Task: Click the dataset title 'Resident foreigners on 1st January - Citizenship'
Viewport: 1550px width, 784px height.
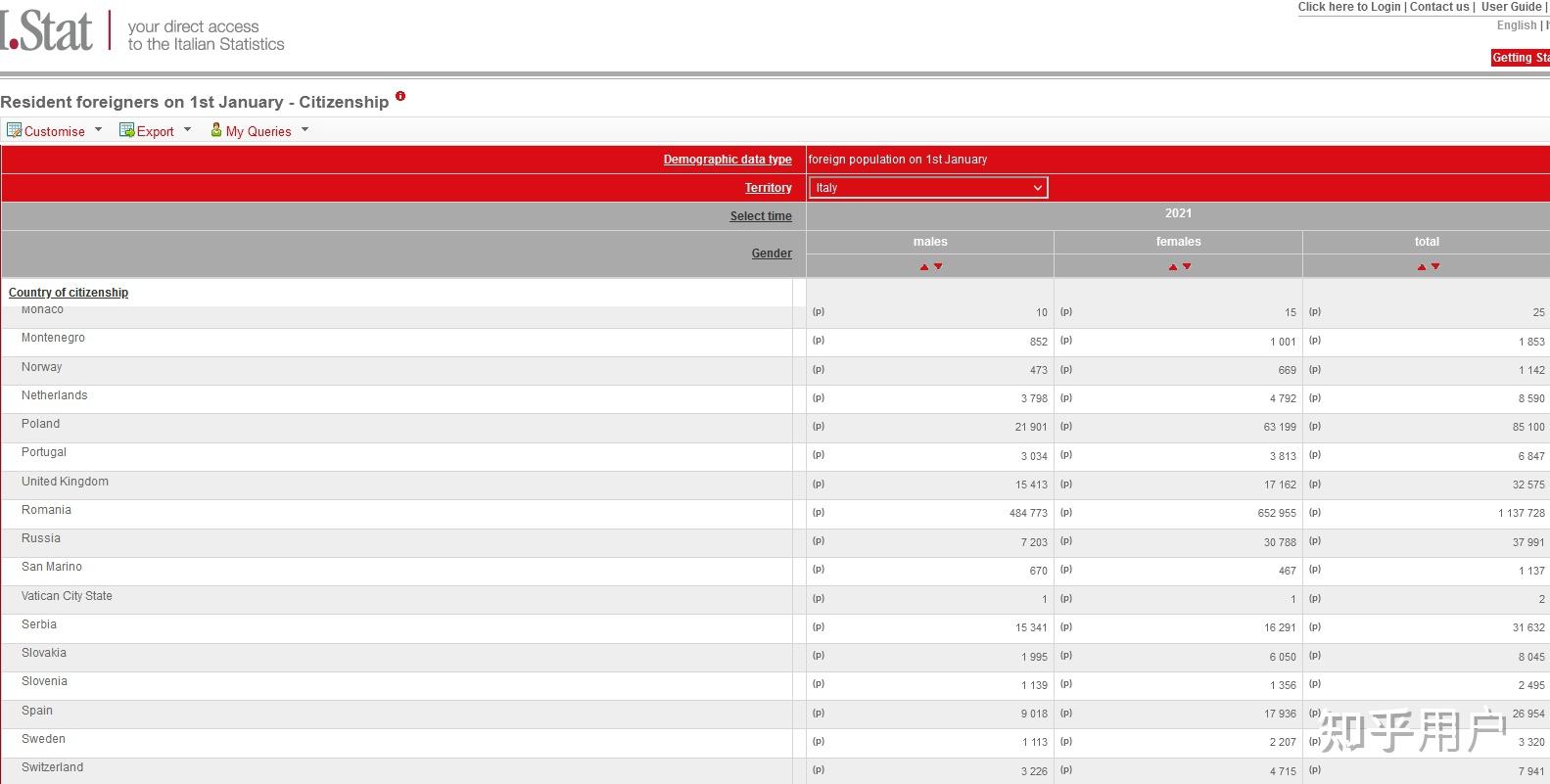Action: click(x=195, y=102)
